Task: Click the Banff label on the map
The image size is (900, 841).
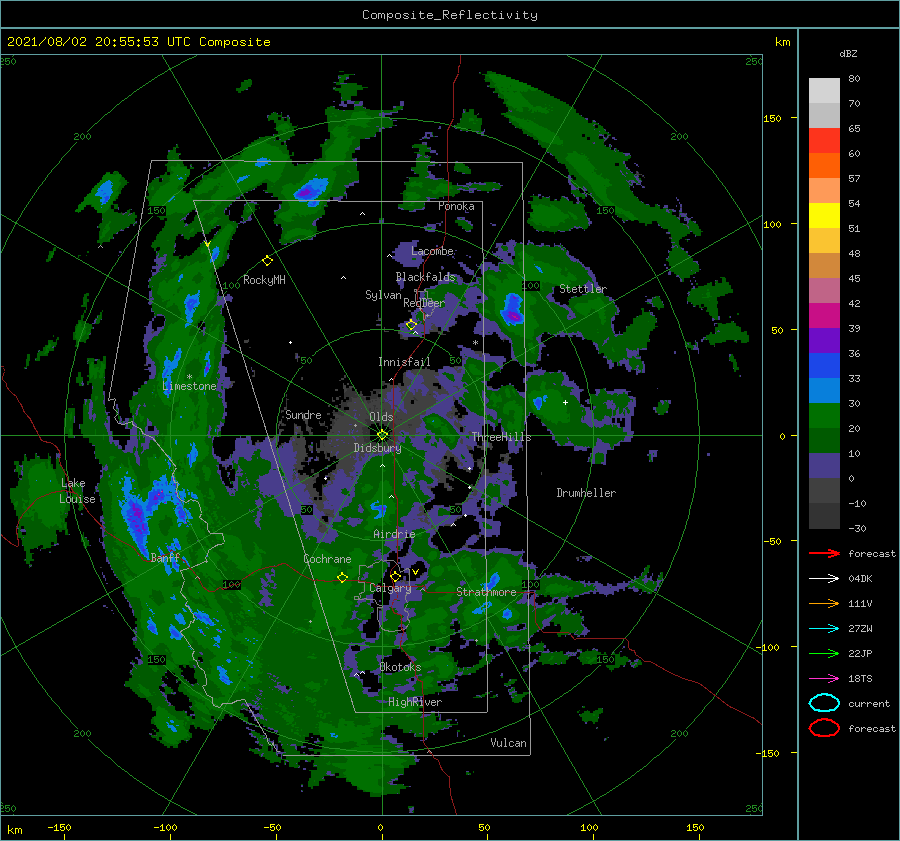Action: pos(165,557)
